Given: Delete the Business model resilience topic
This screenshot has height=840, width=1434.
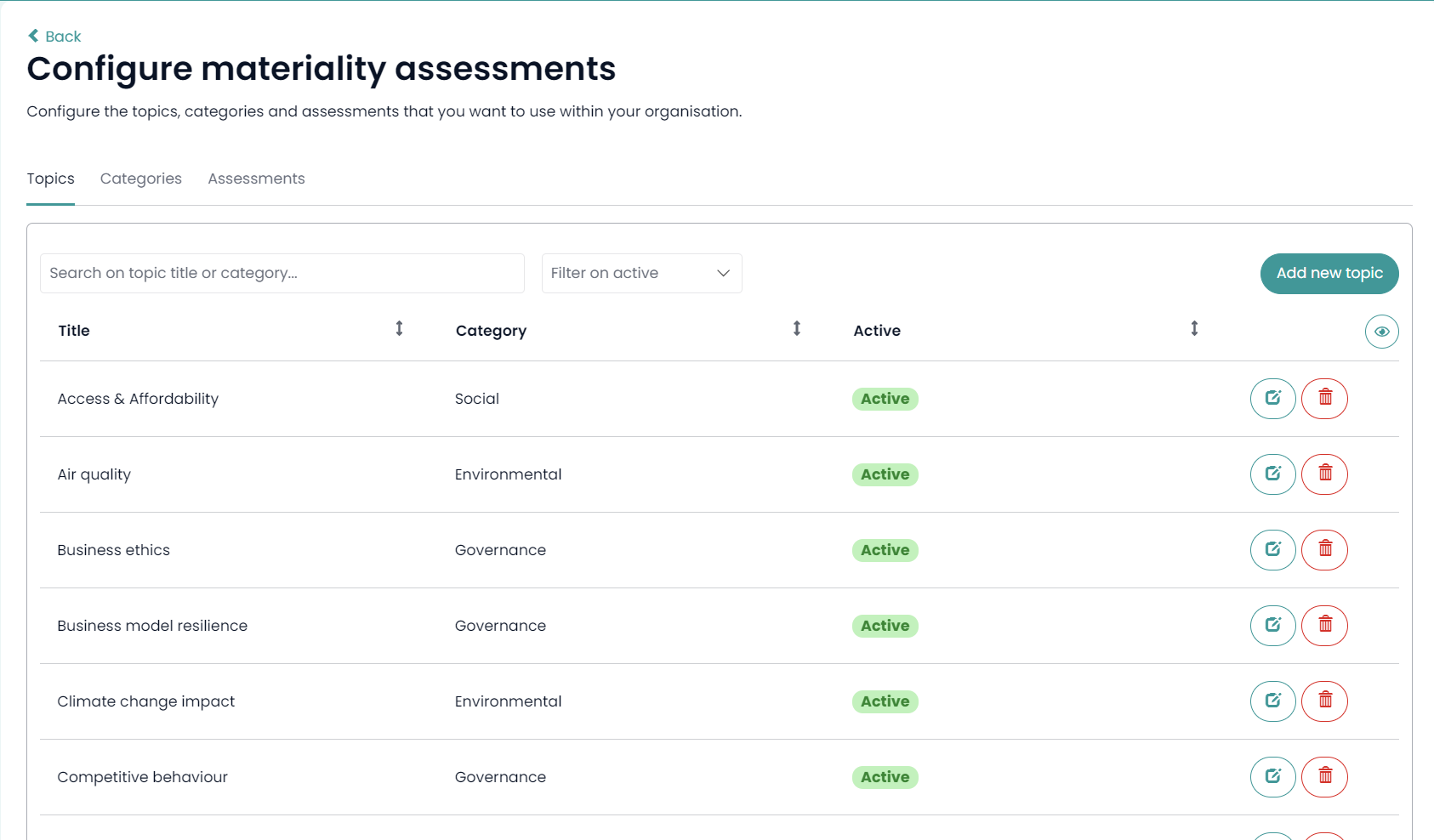Looking at the screenshot, I should [1324, 626].
